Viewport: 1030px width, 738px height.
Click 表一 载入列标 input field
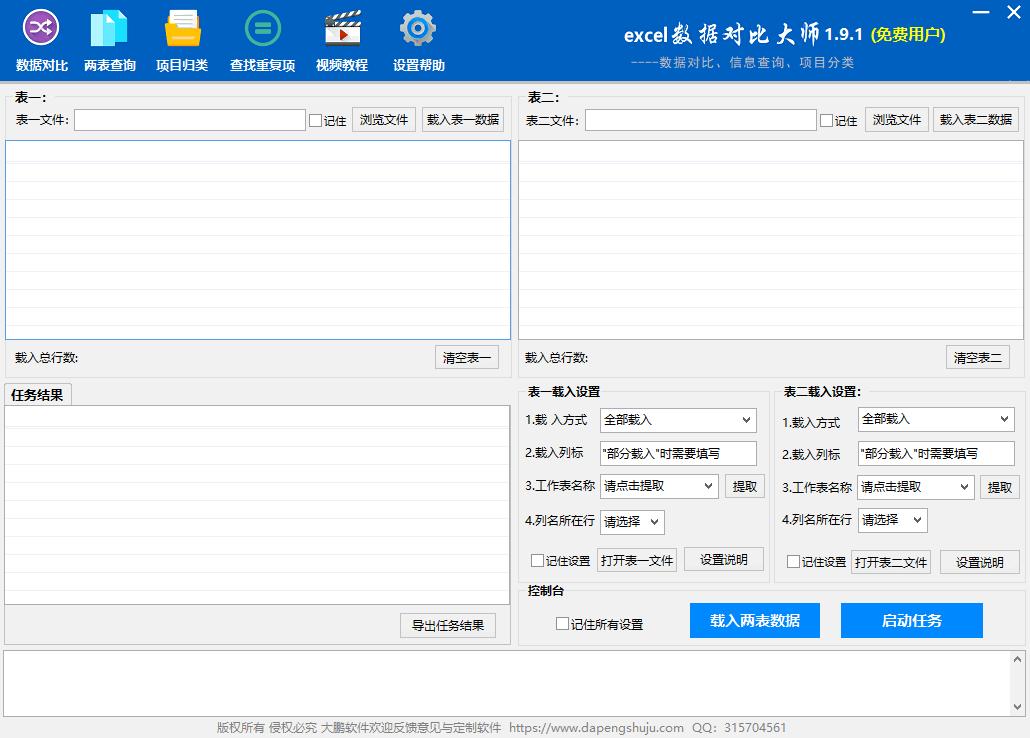pyautogui.click(x=678, y=453)
